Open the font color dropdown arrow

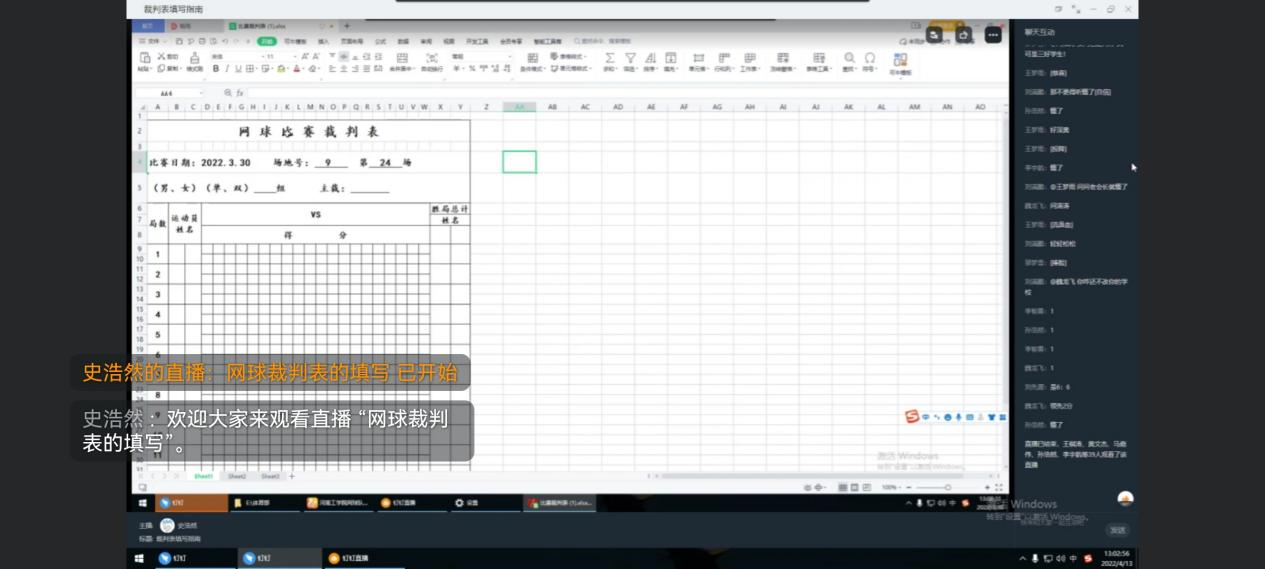click(306, 70)
